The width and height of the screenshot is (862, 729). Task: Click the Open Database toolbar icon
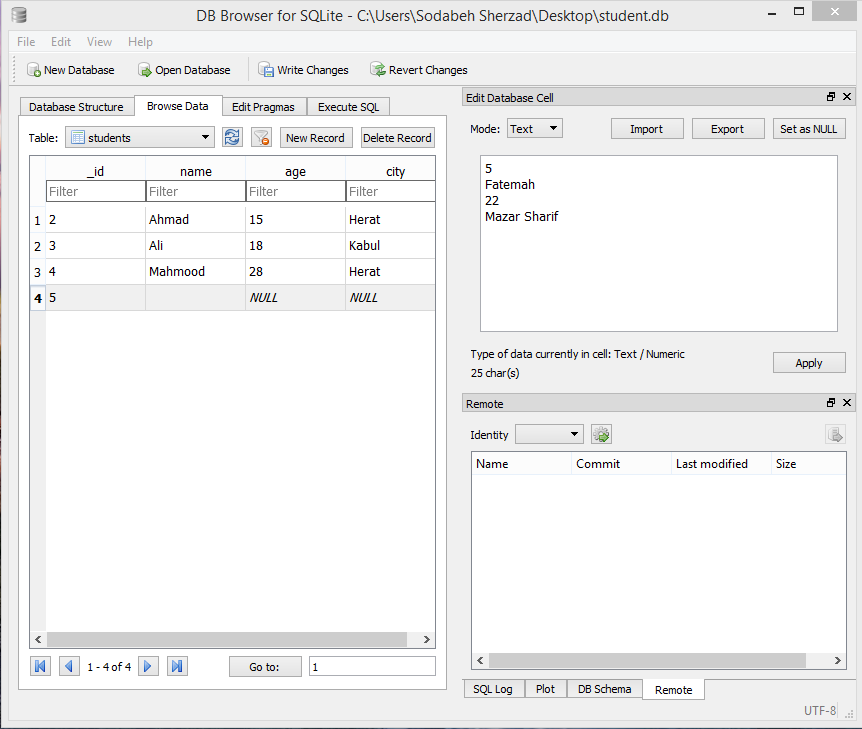point(145,70)
